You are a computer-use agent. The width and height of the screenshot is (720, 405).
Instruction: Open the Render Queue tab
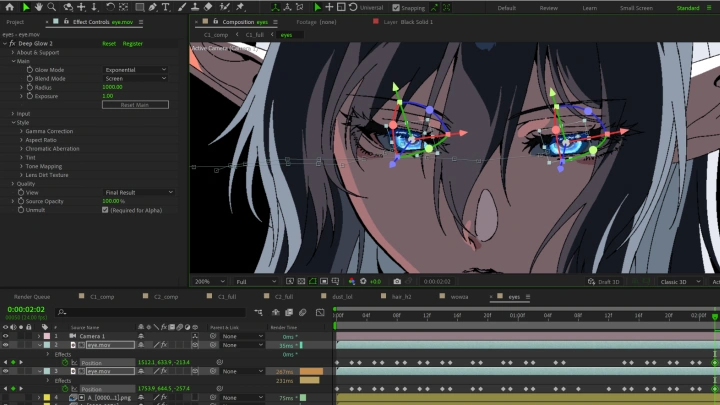pyautogui.click(x=32, y=297)
